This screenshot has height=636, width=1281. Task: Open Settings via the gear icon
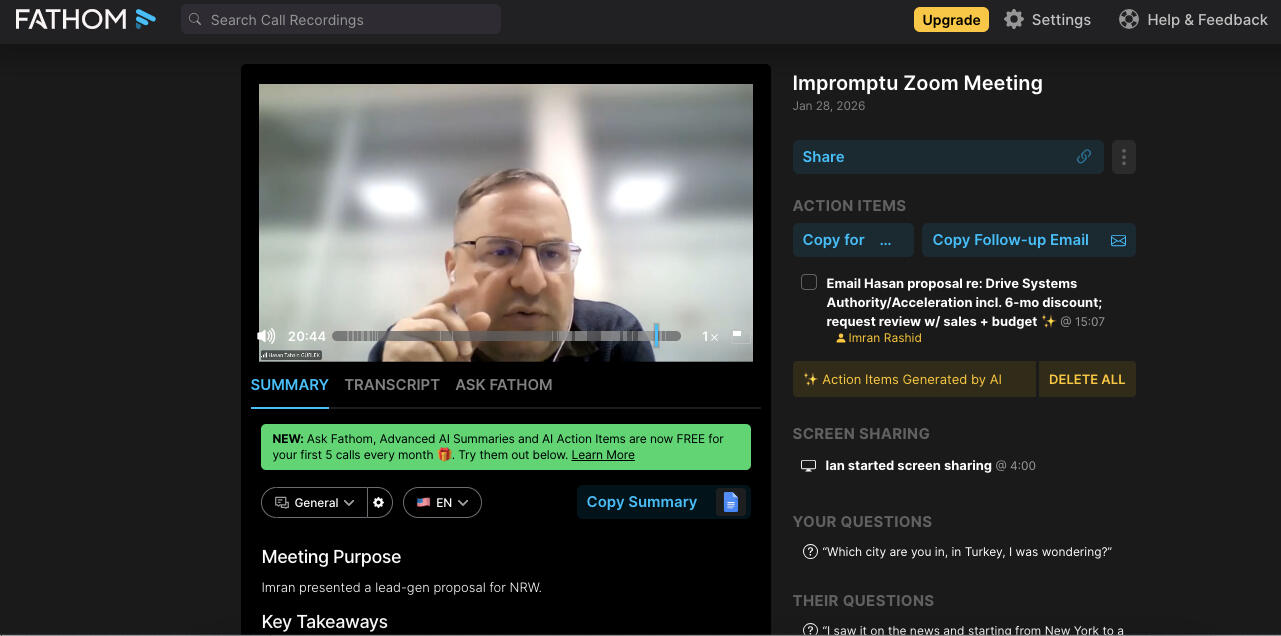(1014, 19)
